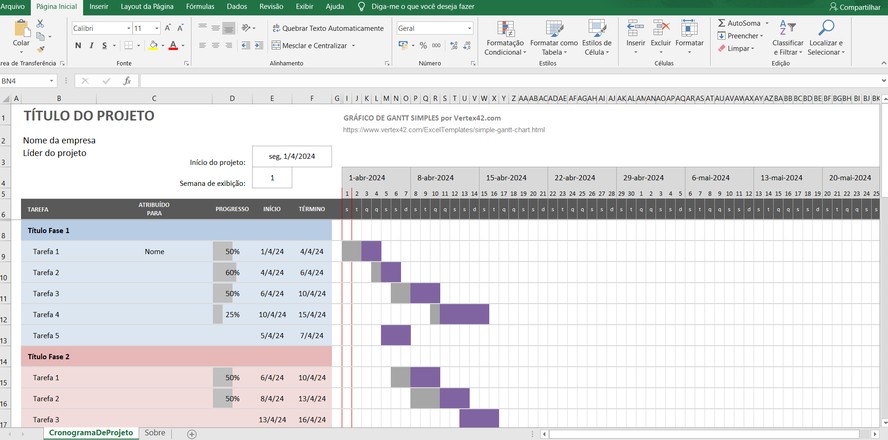Click the Semana de exibição cell showing 1
The width and height of the screenshot is (888, 440).
pyautogui.click(x=271, y=178)
